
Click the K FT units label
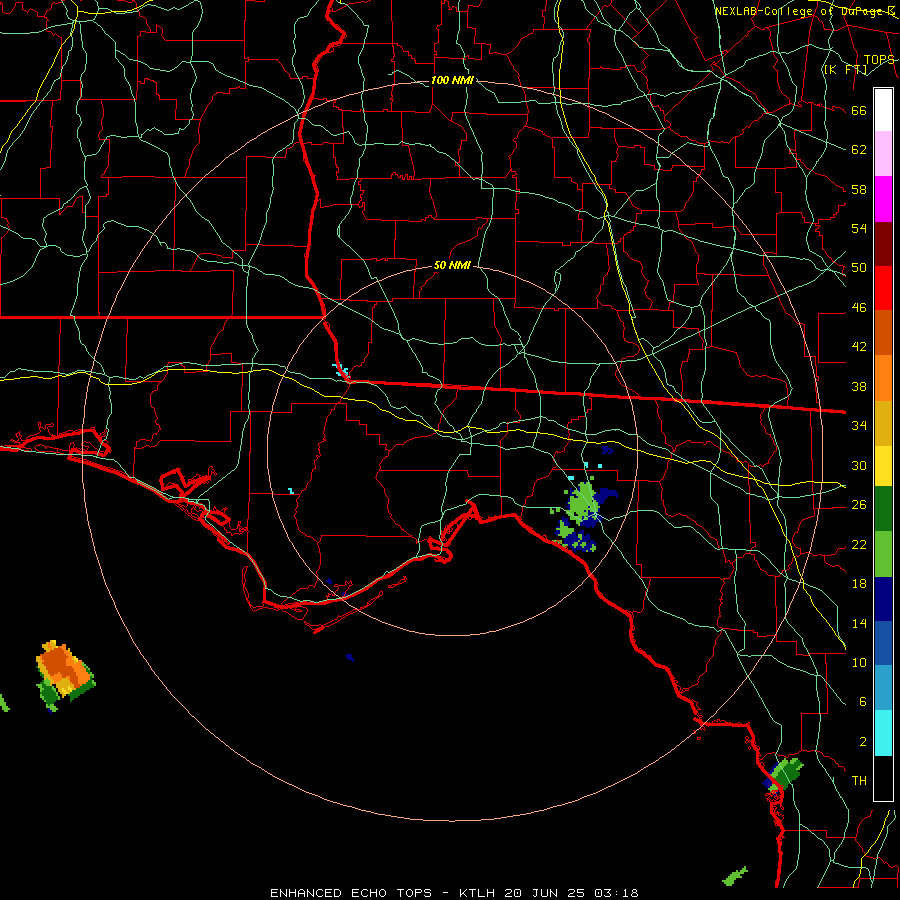click(x=845, y=69)
